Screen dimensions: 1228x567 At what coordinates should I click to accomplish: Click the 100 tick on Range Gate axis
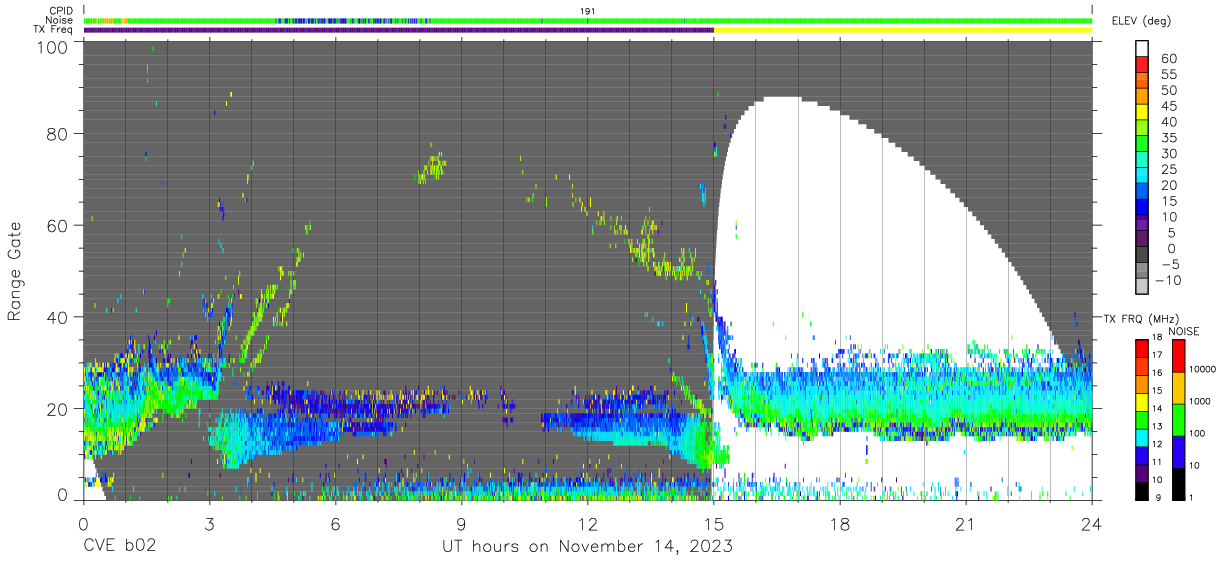pyautogui.click(x=53, y=47)
